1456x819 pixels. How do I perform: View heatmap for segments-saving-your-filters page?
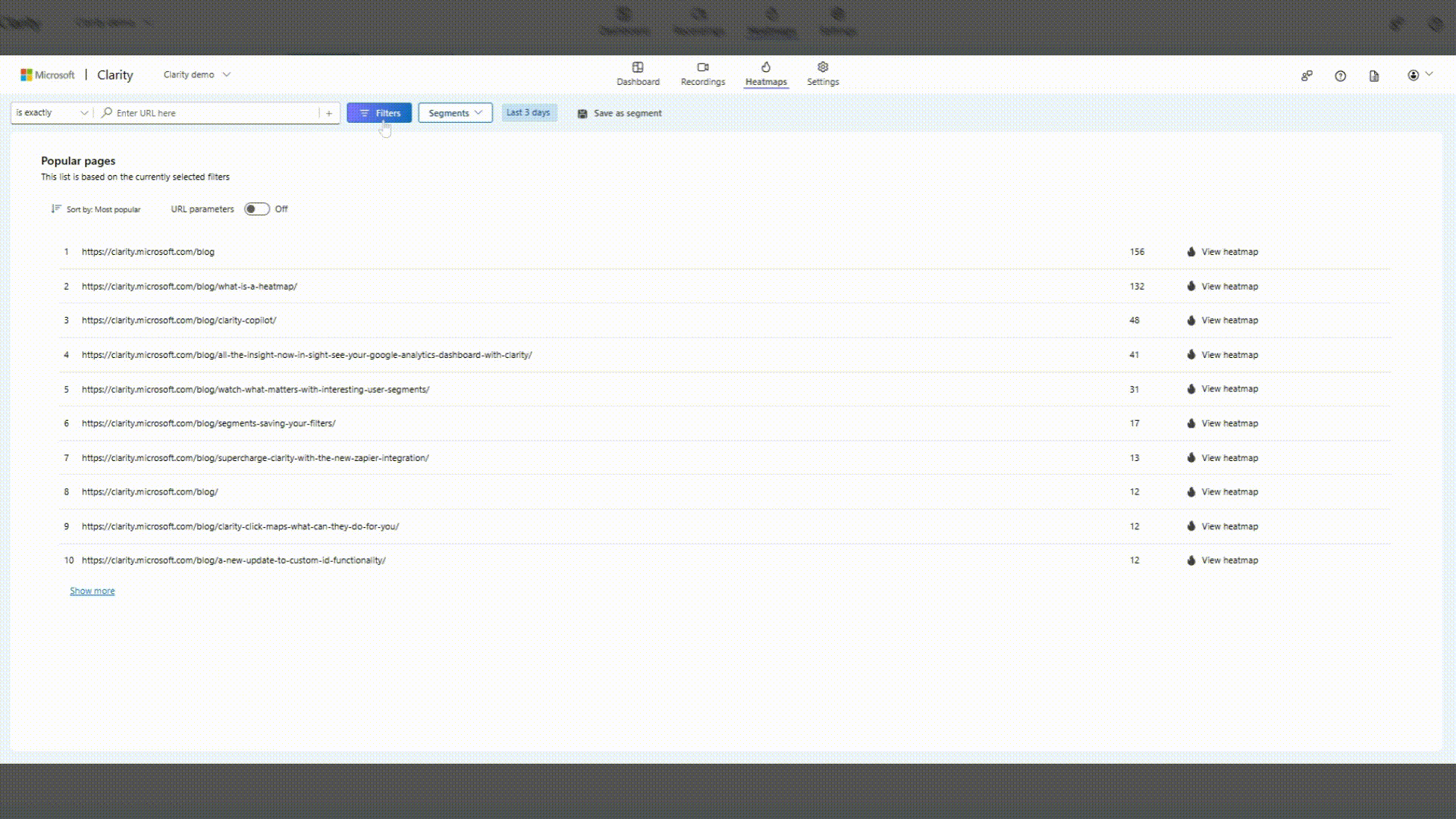tap(1222, 424)
